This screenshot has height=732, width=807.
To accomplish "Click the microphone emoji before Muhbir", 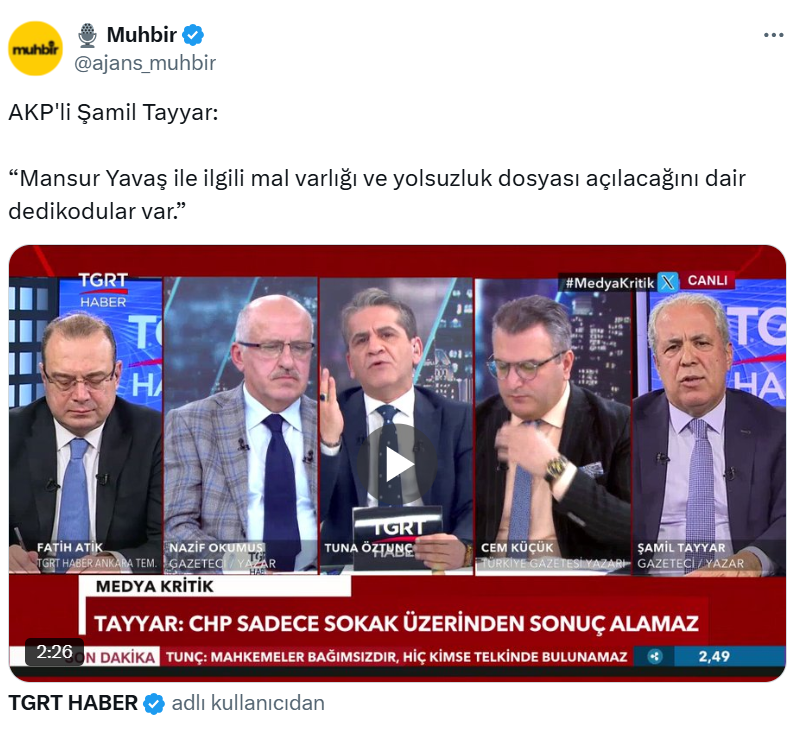I will coord(88,35).
